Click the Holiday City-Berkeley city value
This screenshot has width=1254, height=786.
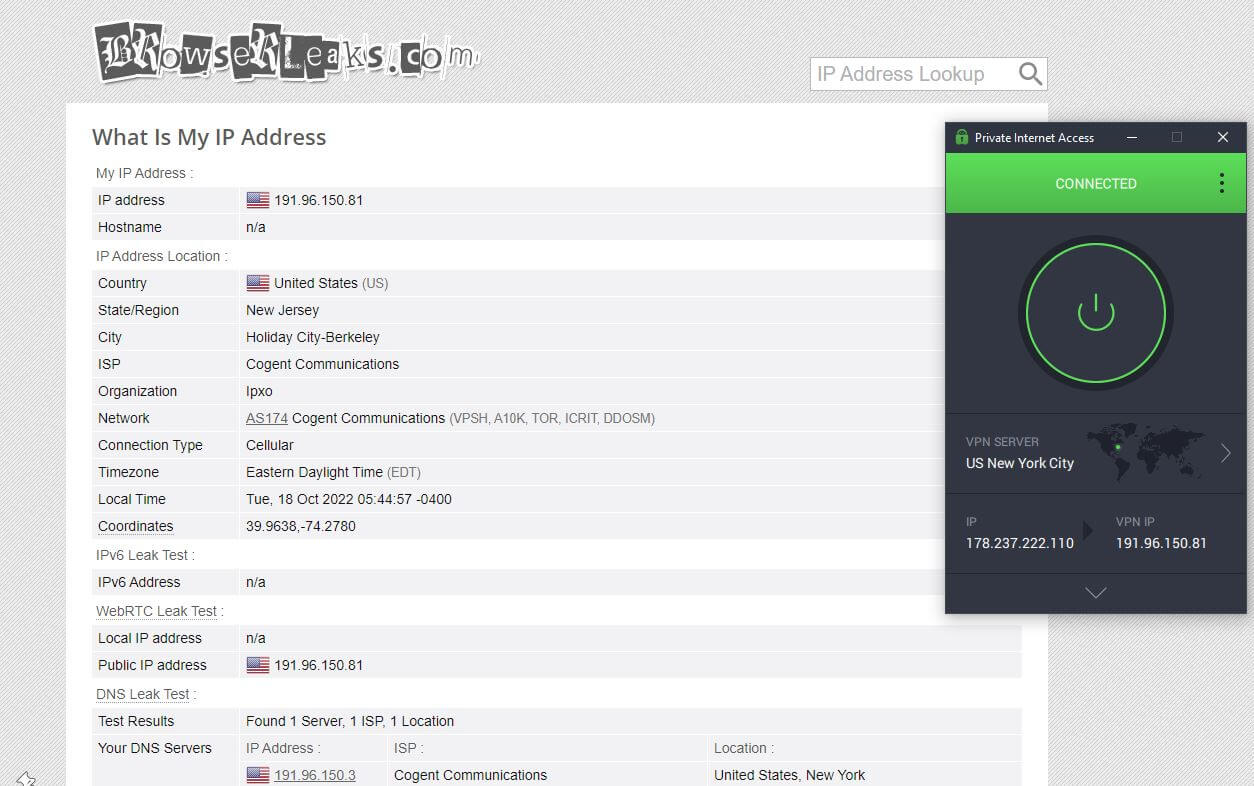tap(313, 337)
